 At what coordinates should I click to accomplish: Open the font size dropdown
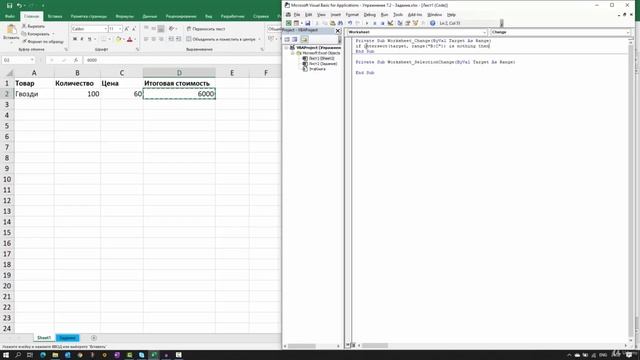(120, 29)
